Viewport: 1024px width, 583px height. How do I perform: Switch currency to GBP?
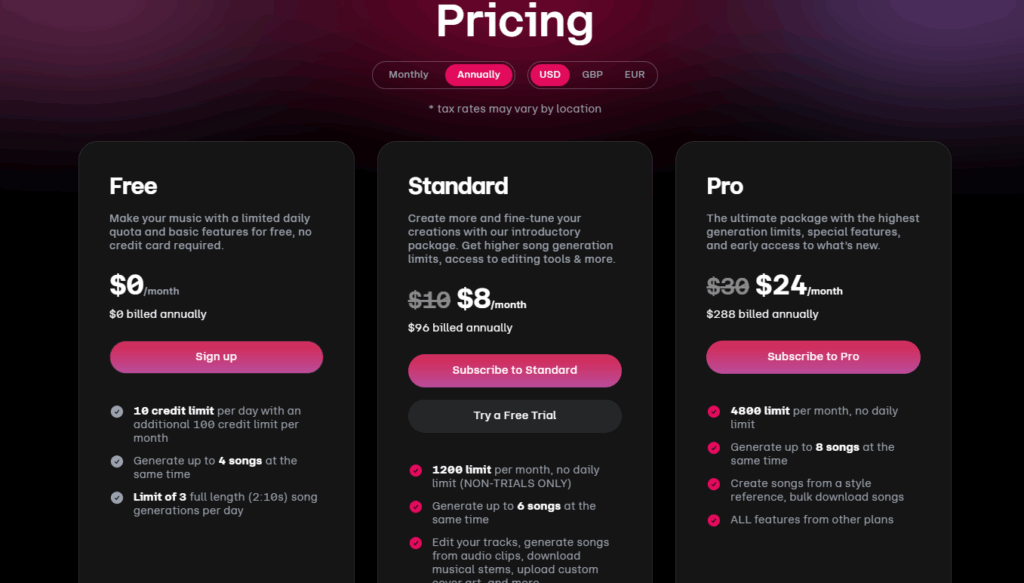click(x=592, y=75)
